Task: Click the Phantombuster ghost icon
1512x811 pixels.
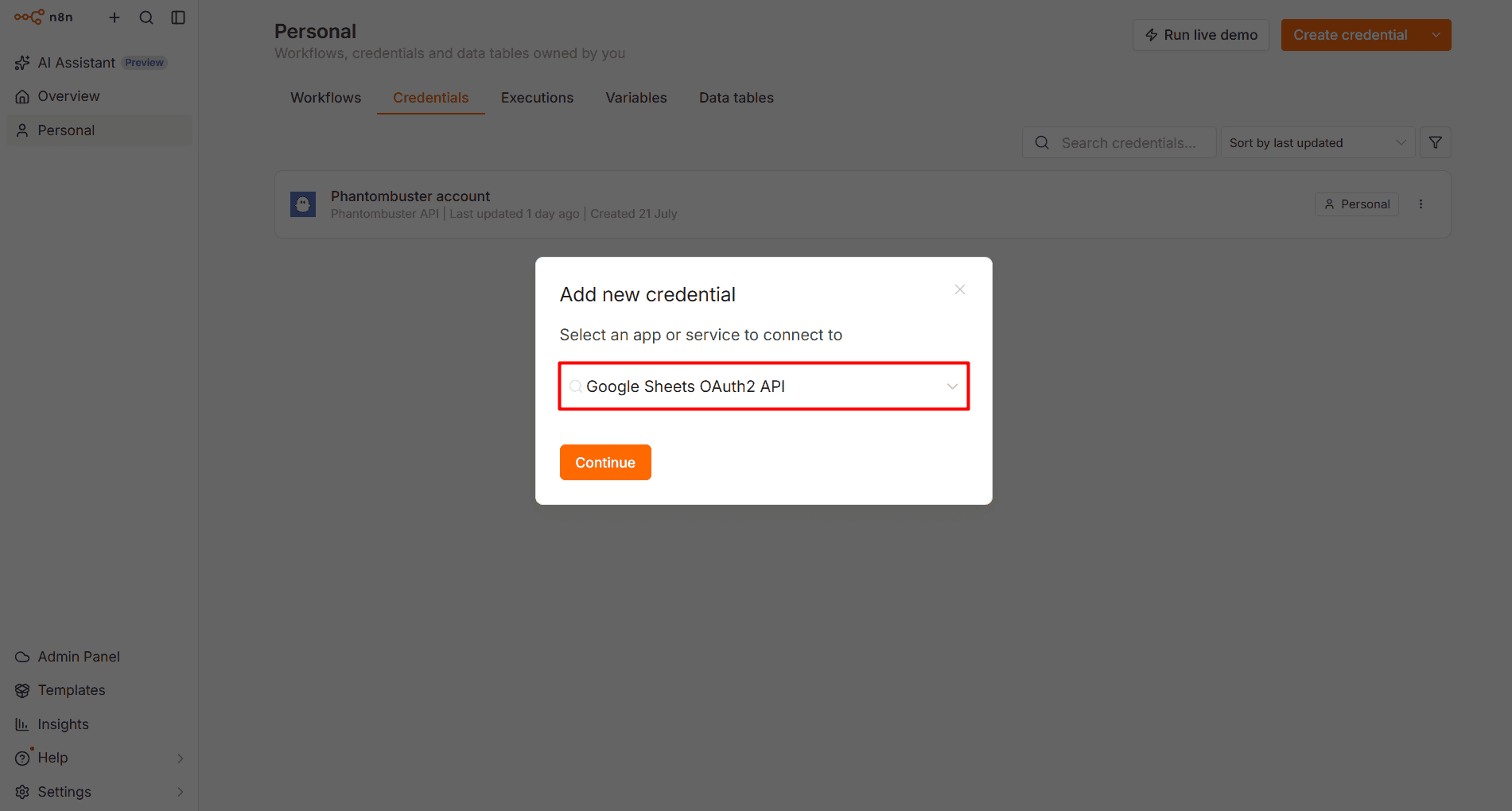Action: (x=303, y=204)
